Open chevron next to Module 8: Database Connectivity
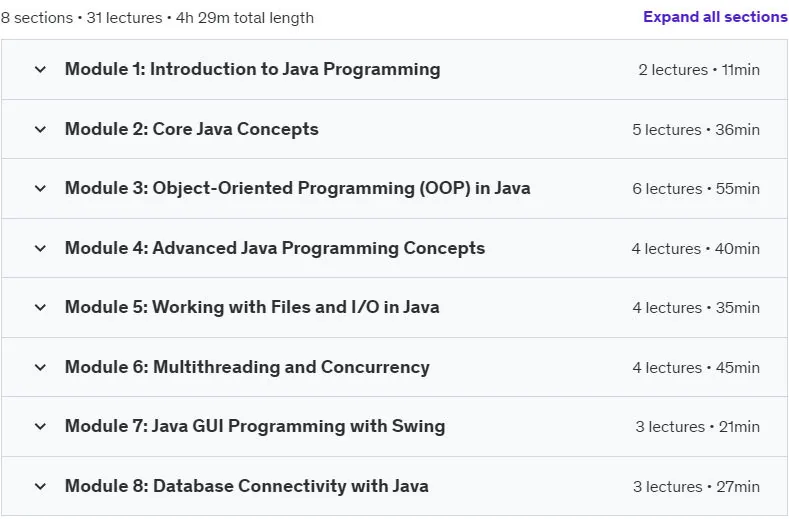The height and width of the screenshot is (519, 789). [40, 486]
